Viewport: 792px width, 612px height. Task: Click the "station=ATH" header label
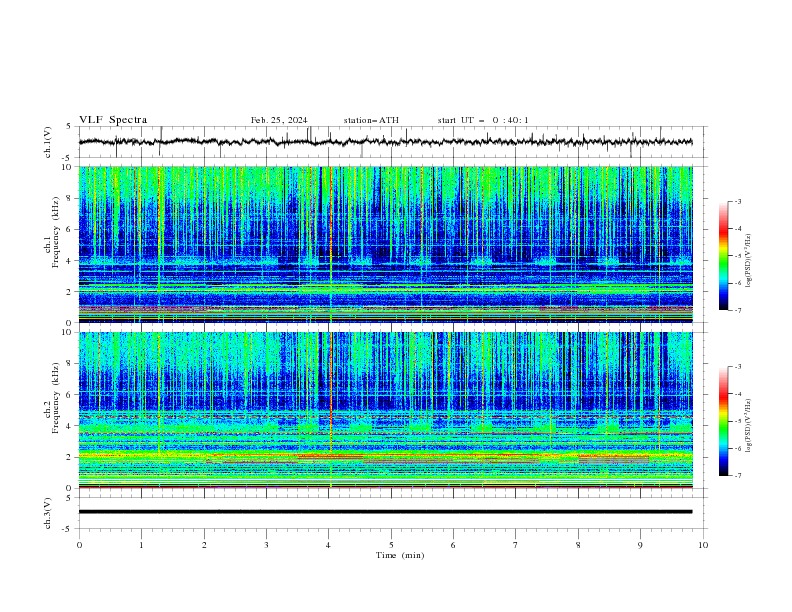pos(371,120)
